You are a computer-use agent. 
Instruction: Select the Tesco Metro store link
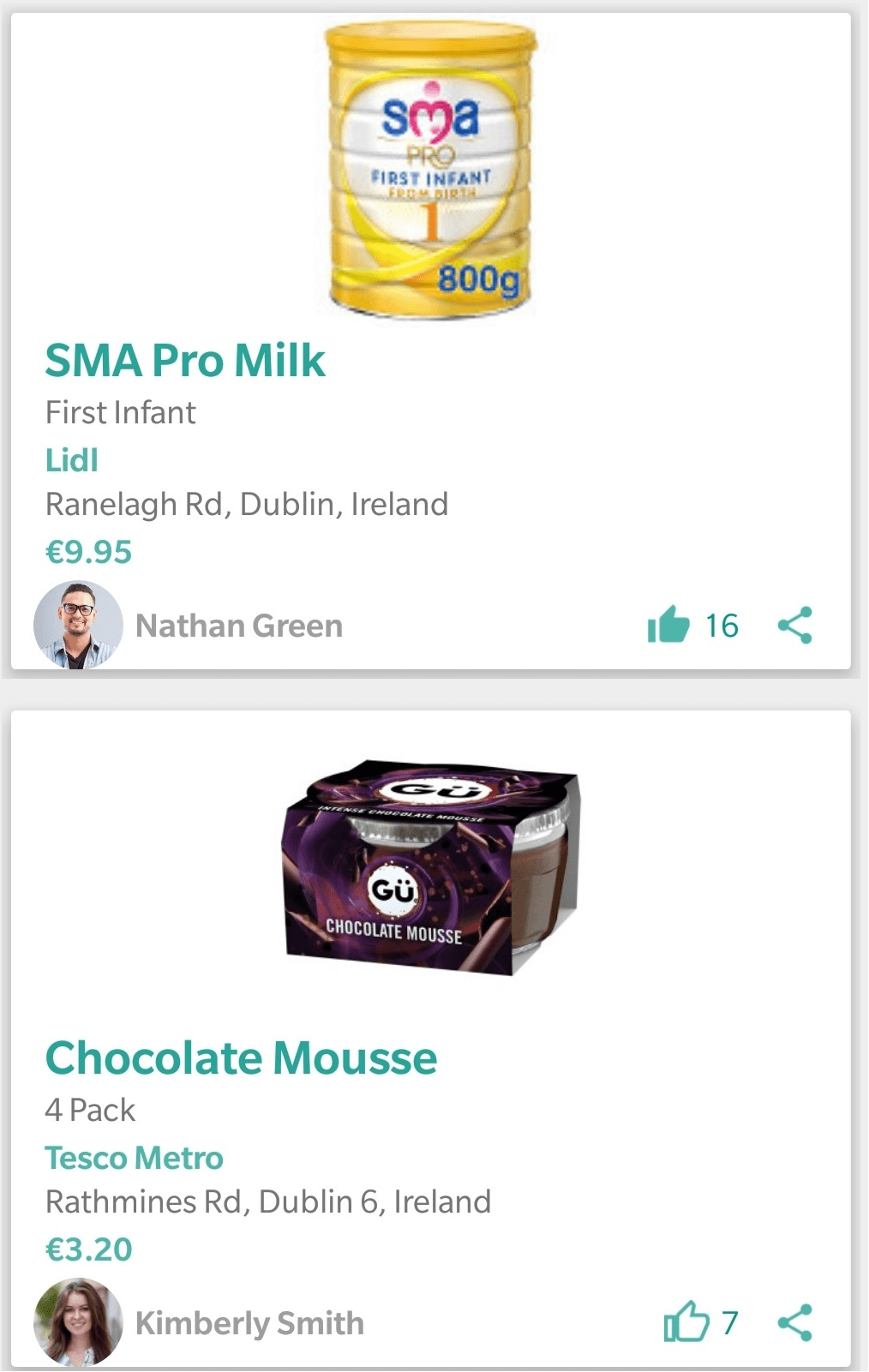click(134, 1158)
